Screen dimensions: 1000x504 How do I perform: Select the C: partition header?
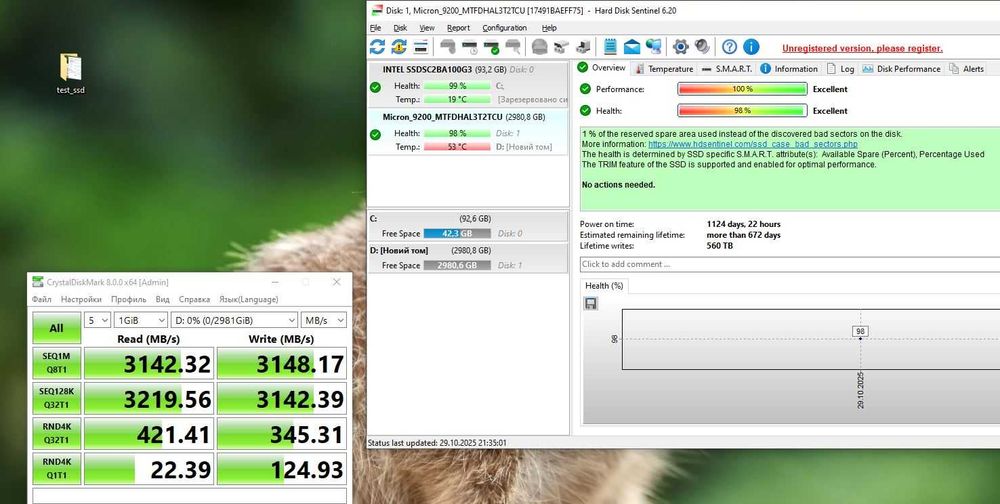point(467,218)
